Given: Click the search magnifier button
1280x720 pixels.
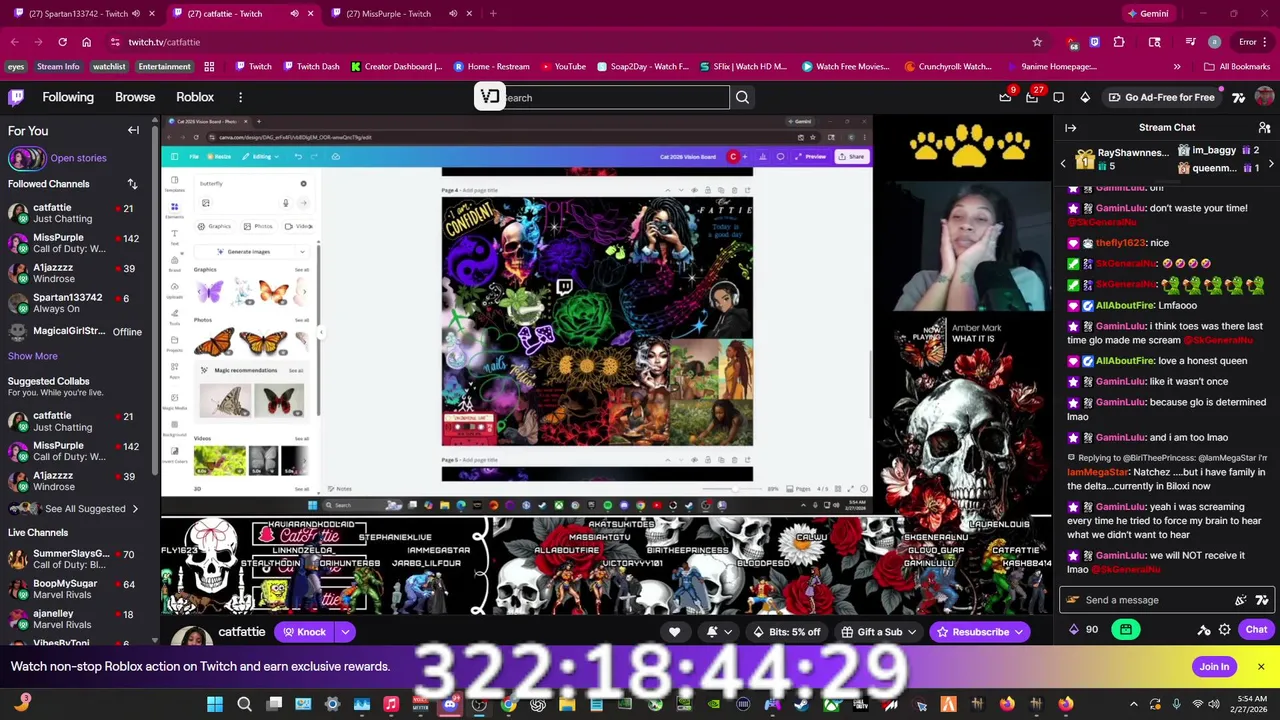Looking at the screenshot, I should [x=742, y=97].
